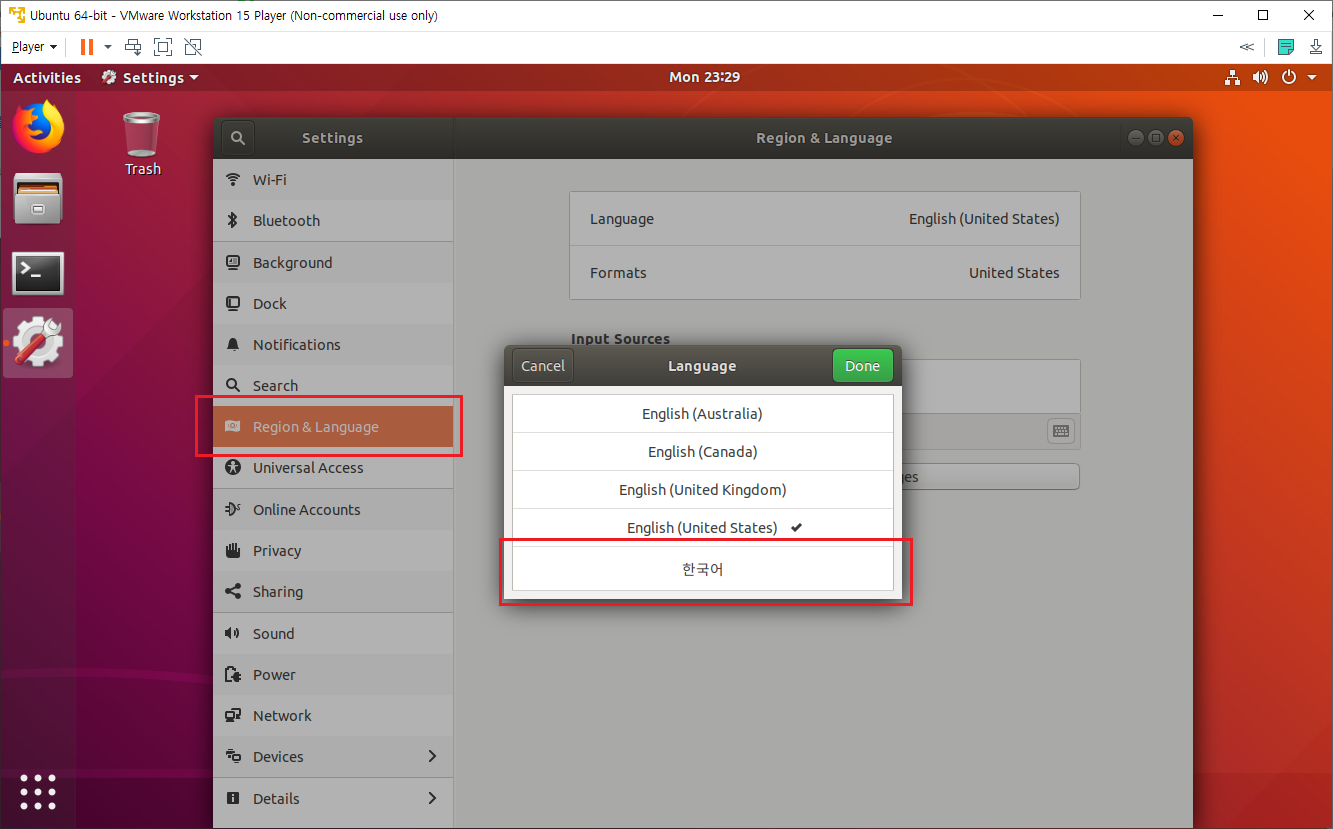Pause the virtual machine with the orange pause icon
1333x829 pixels.
[x=87, y=47]
